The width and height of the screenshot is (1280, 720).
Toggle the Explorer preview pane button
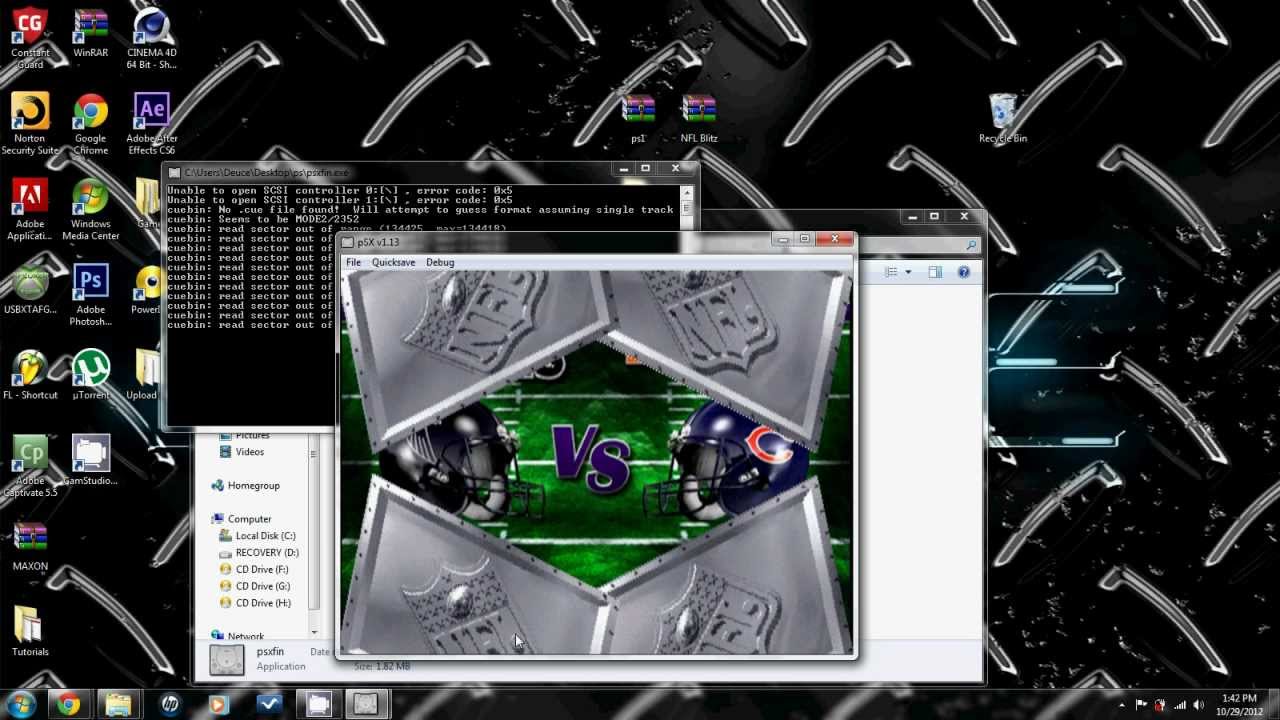pos(935,272)
